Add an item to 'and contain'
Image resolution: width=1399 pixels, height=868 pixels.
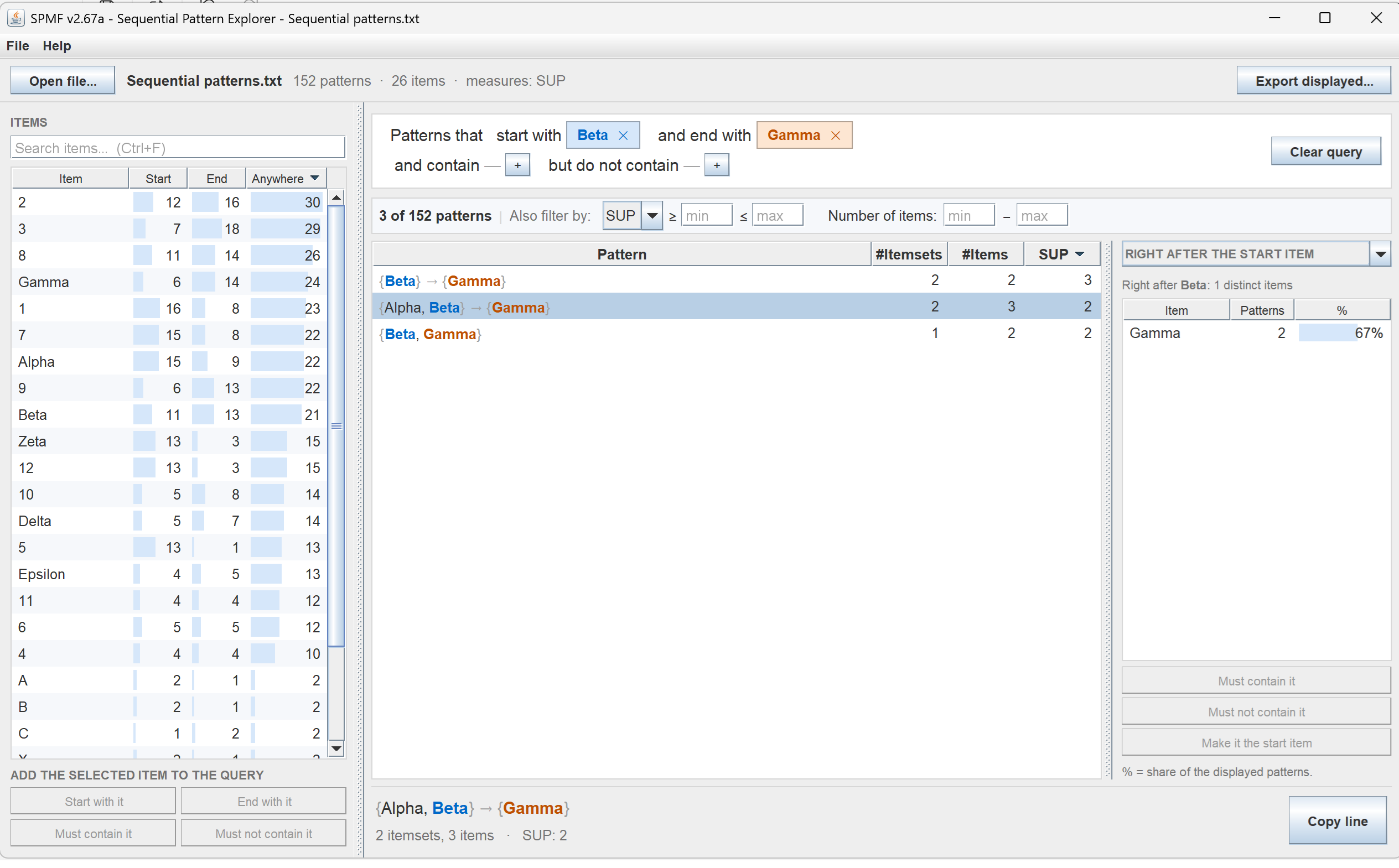(x=517, y=165)
